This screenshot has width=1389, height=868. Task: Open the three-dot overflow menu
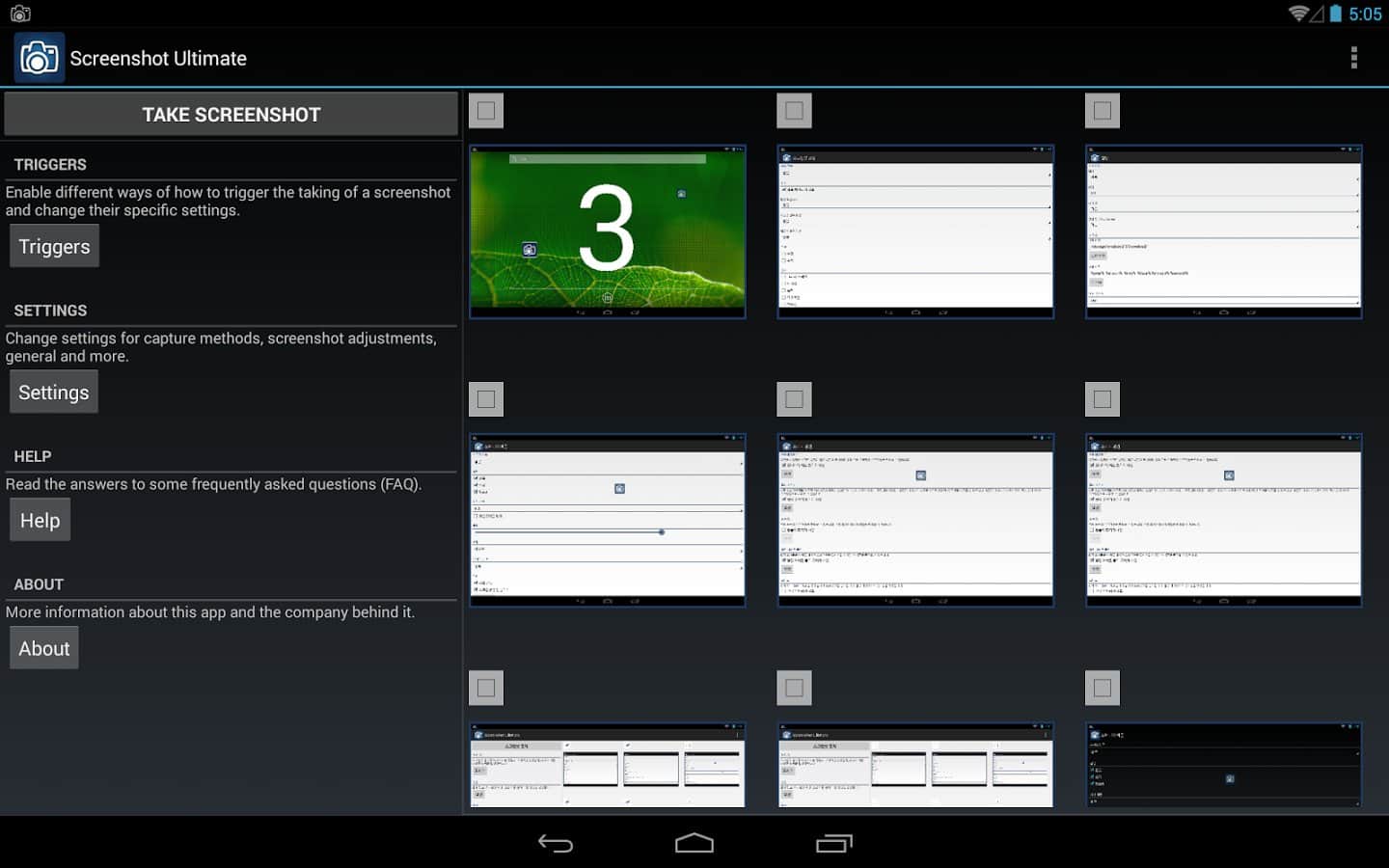click(x=1353, y=58)
